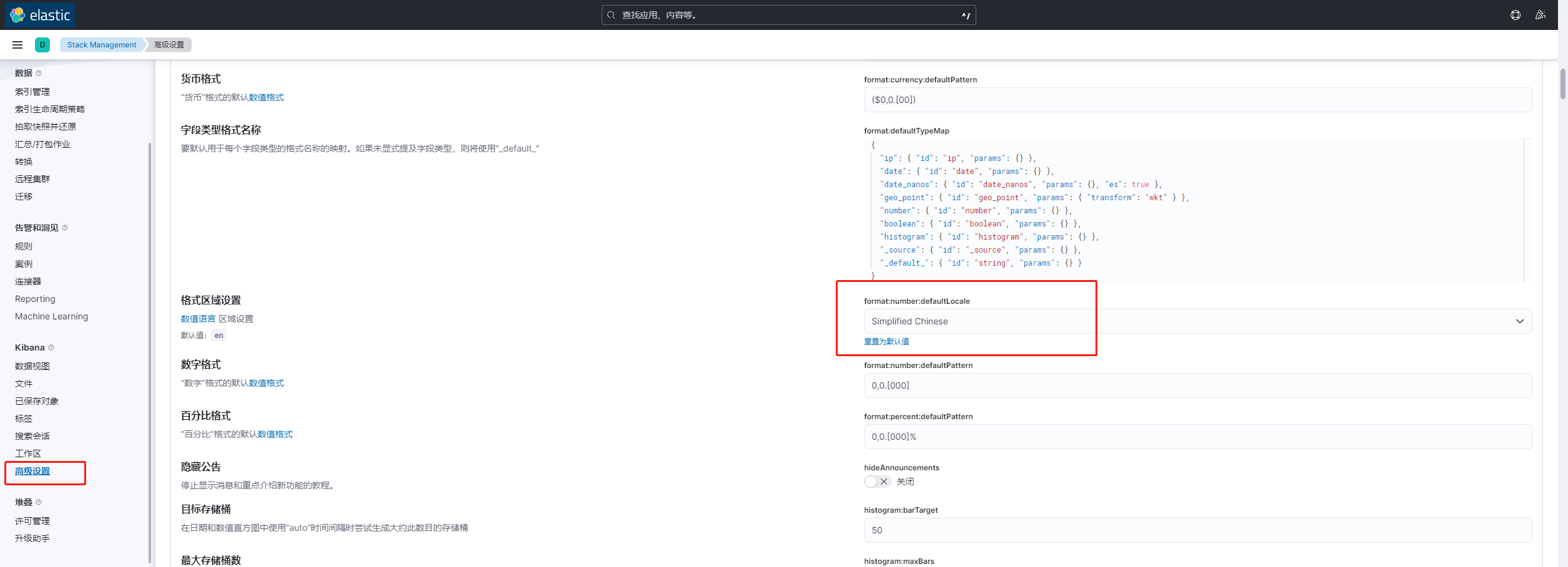Click the Elastic logo
The height and width of the screenshot is (567, 1568).
pos(40,15)
